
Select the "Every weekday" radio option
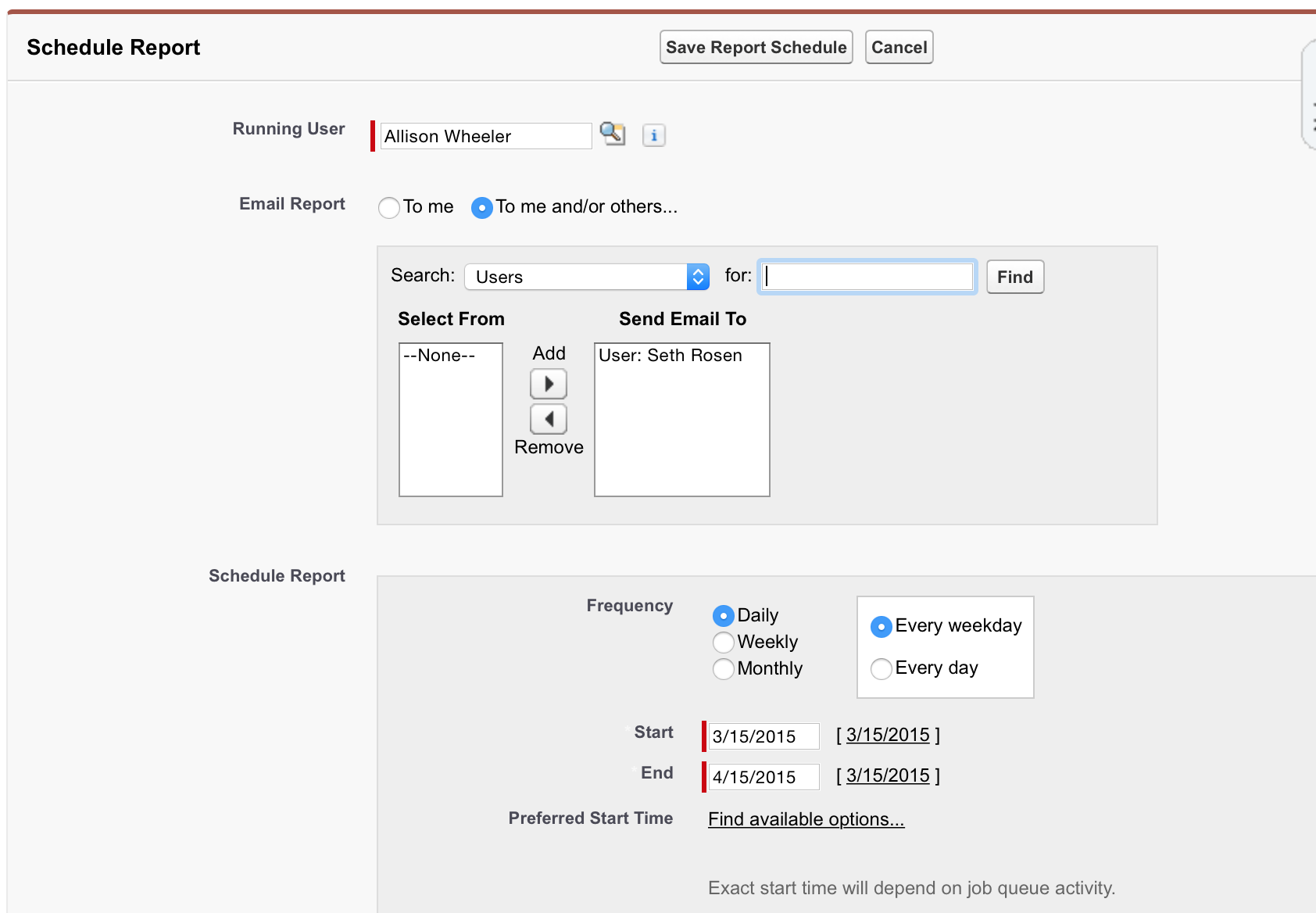pos(882,626)
